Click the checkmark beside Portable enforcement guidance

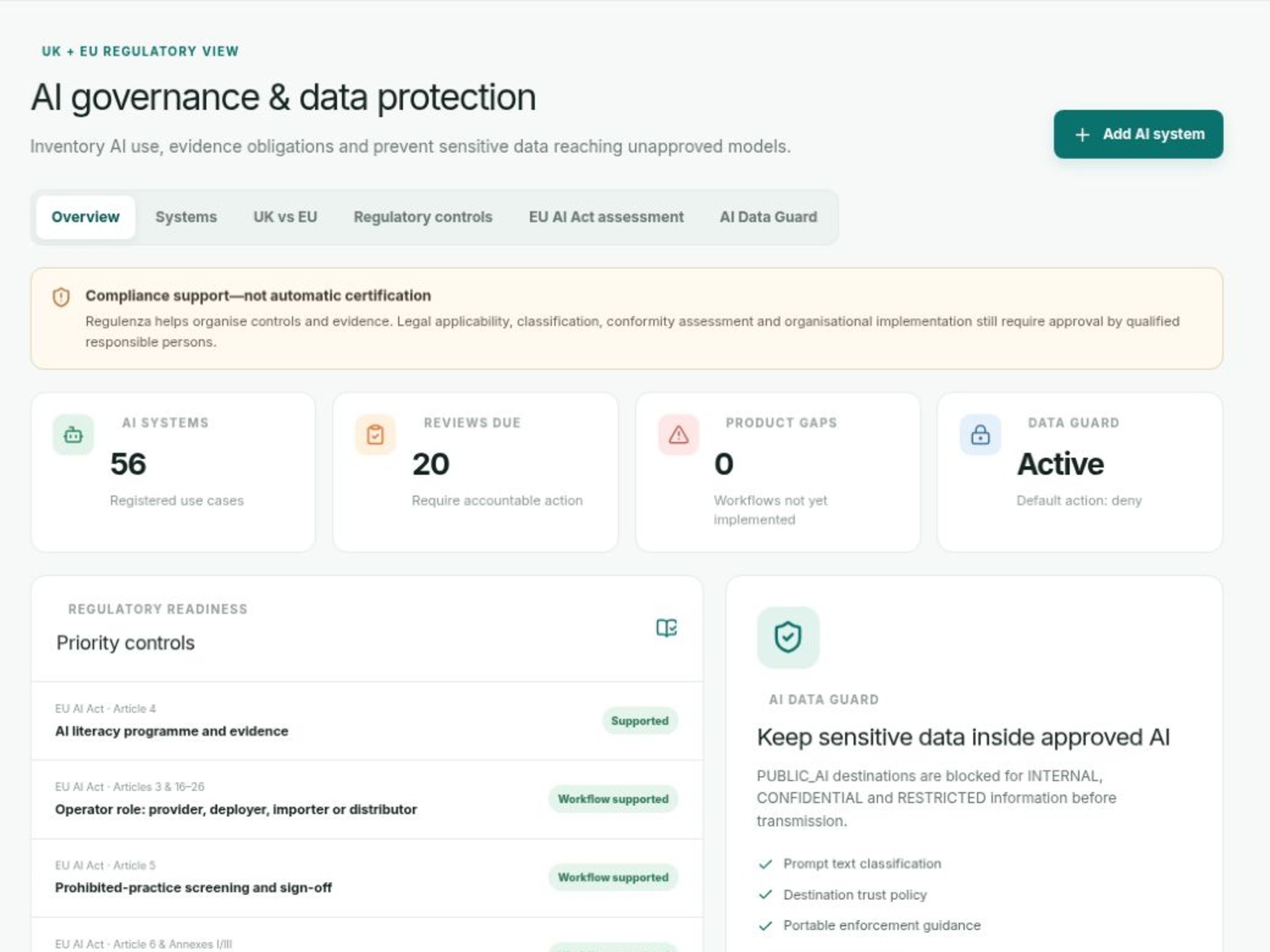[x=765, y=926]
